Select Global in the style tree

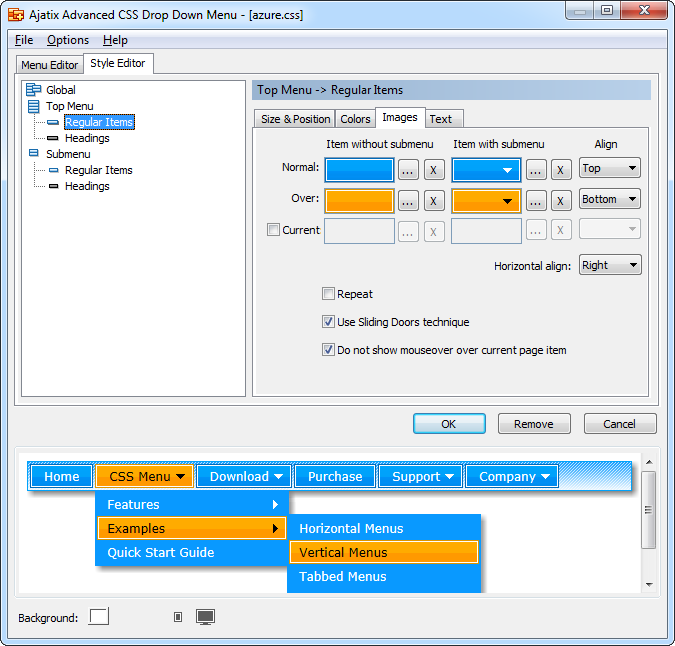61,90
